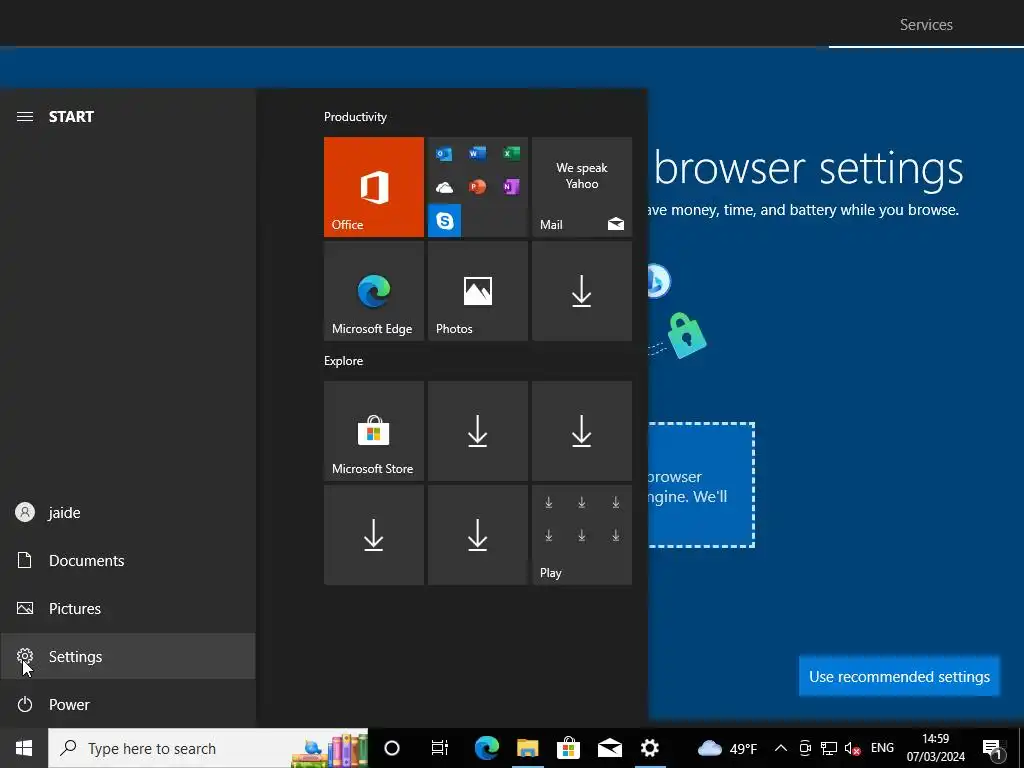Select the Productivity group heading
1024x768 pixels.
point(355,117)
